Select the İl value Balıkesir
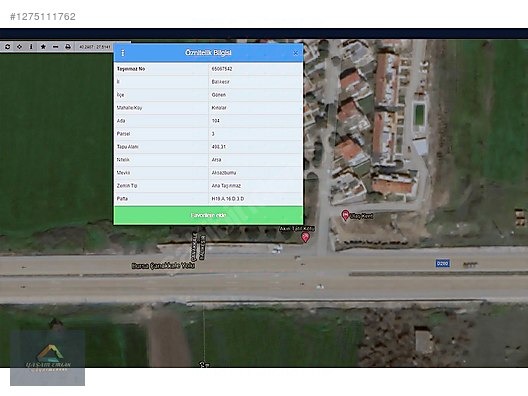The image size is (528, 396). 221,82
